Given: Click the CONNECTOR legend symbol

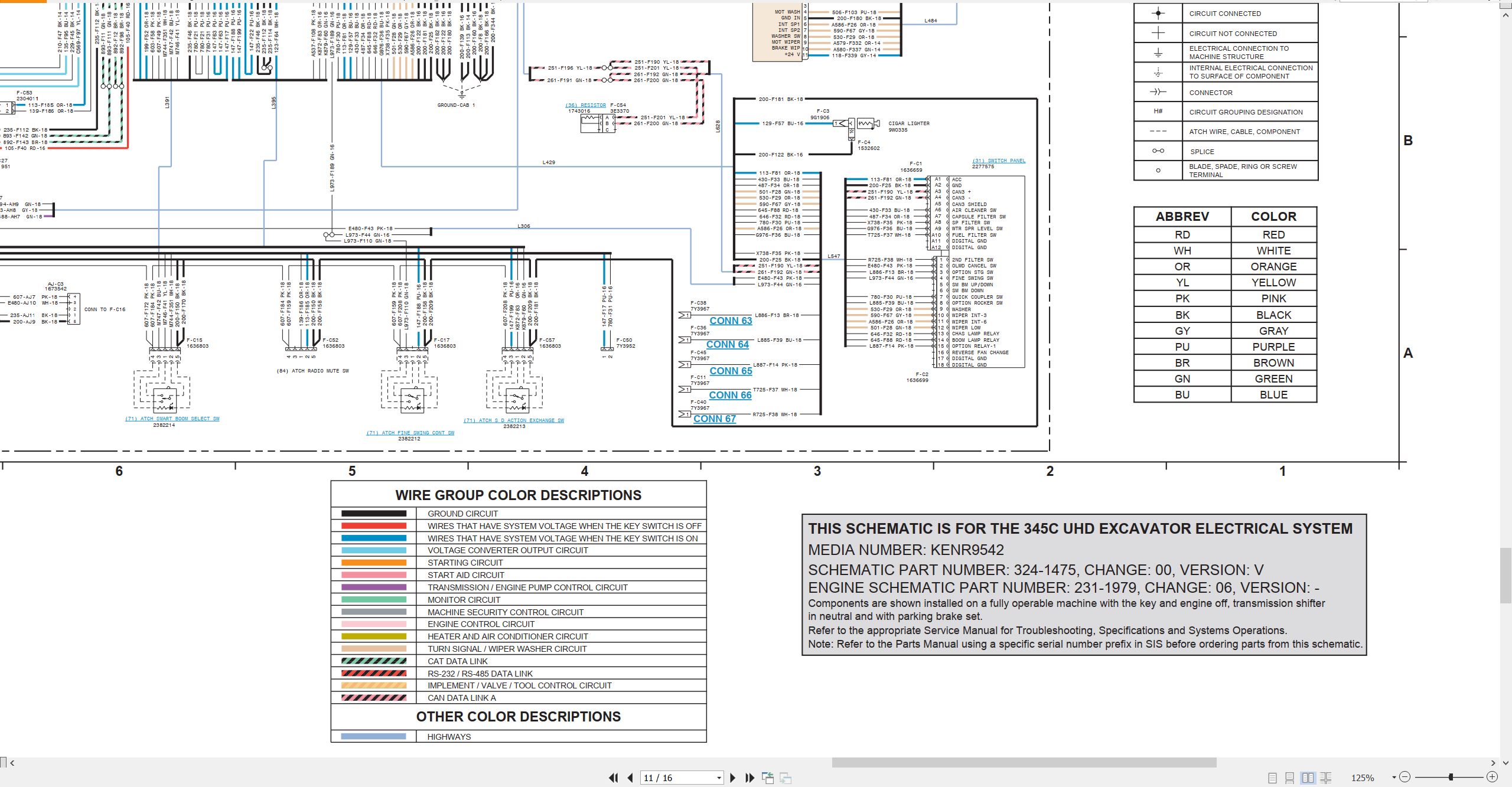Looking at the screenshot, I should 1158,92.
